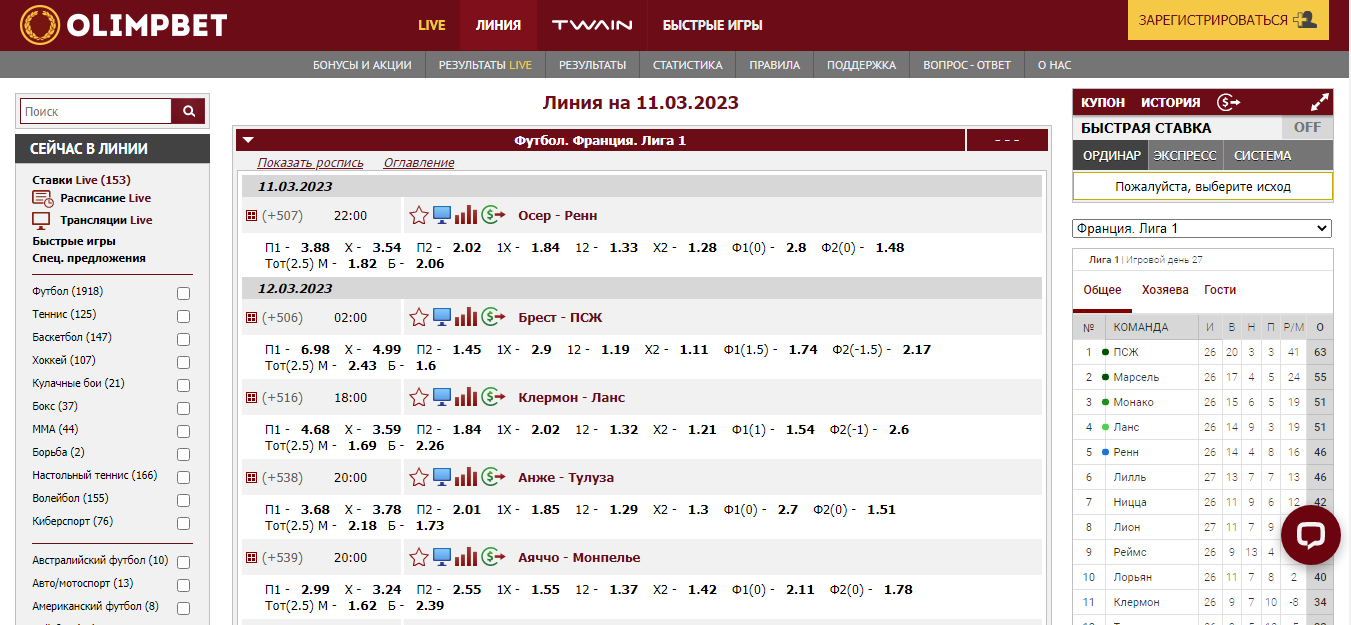Star the Клермон - Ланс match
1351x625 pixels.
(419, 397)
